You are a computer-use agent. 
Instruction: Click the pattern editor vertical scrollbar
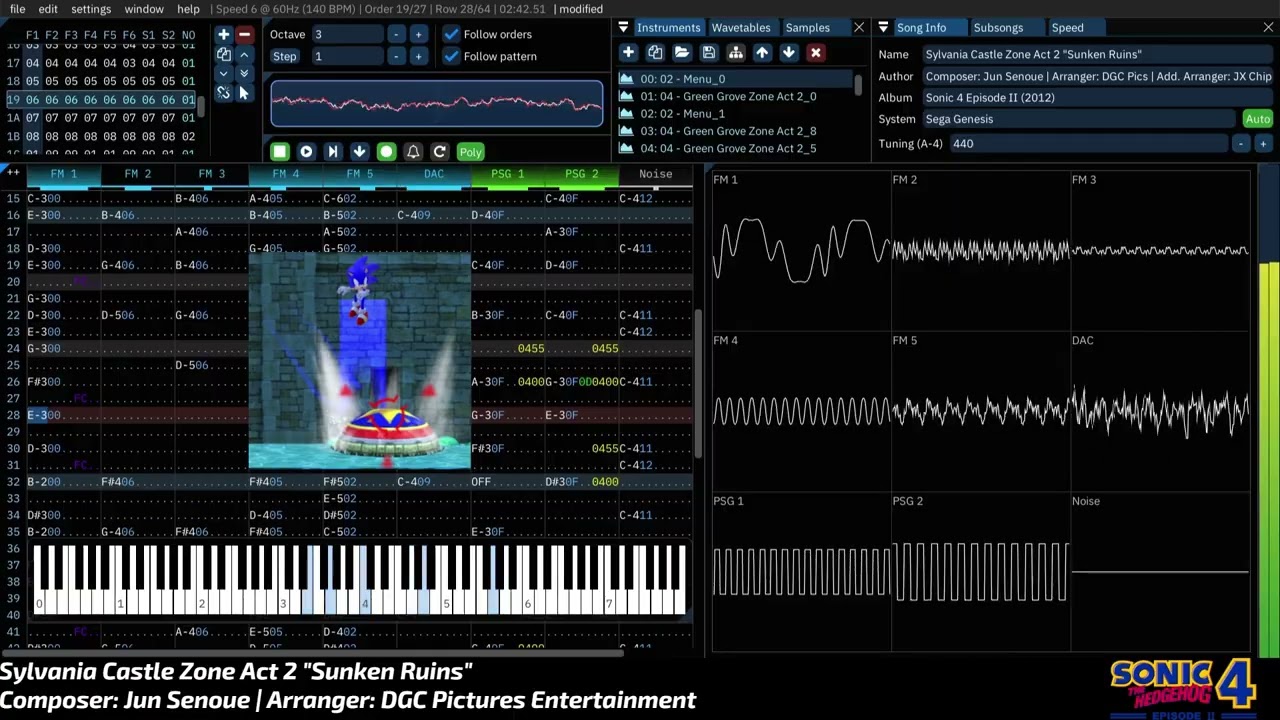[x=698, y=385]
